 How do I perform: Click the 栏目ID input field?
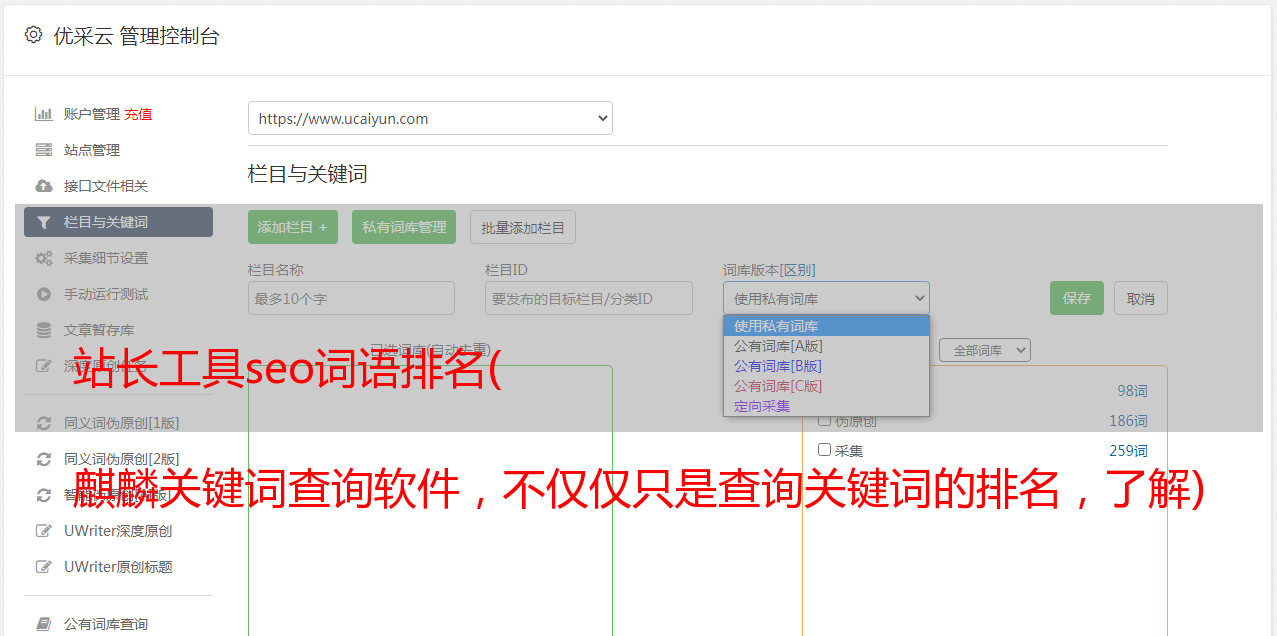(x=589, y=298)
